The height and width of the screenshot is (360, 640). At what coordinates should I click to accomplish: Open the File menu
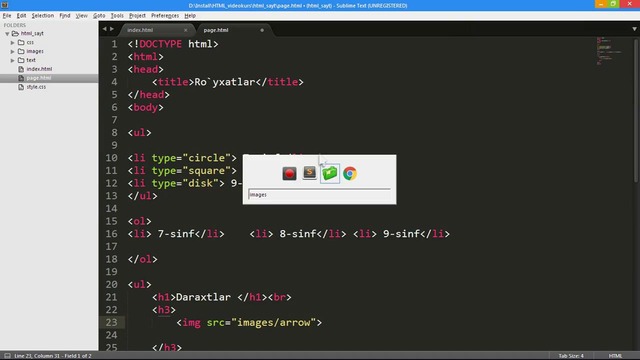tap(7, 16)
